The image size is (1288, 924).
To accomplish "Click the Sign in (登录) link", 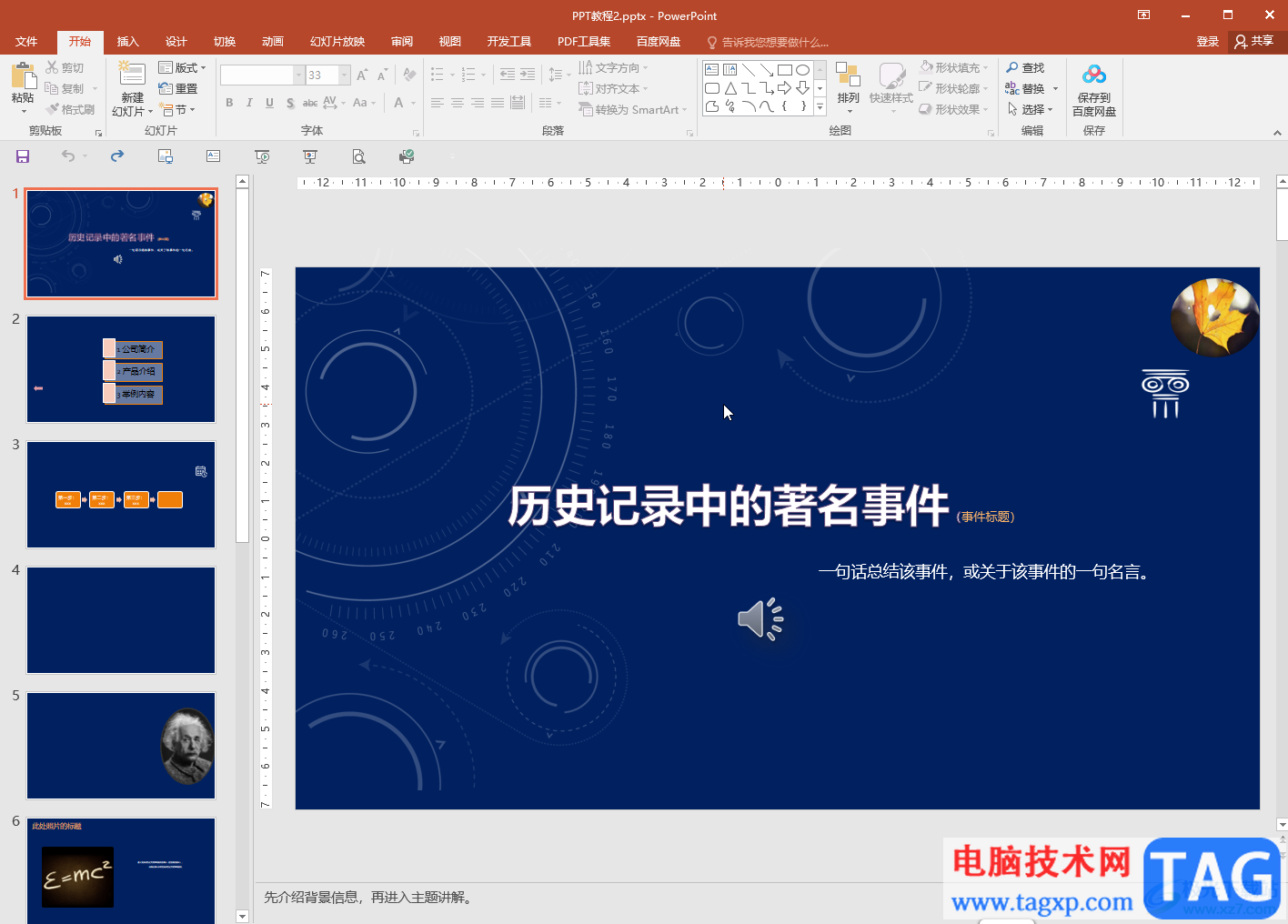I will pos(1208,42).
